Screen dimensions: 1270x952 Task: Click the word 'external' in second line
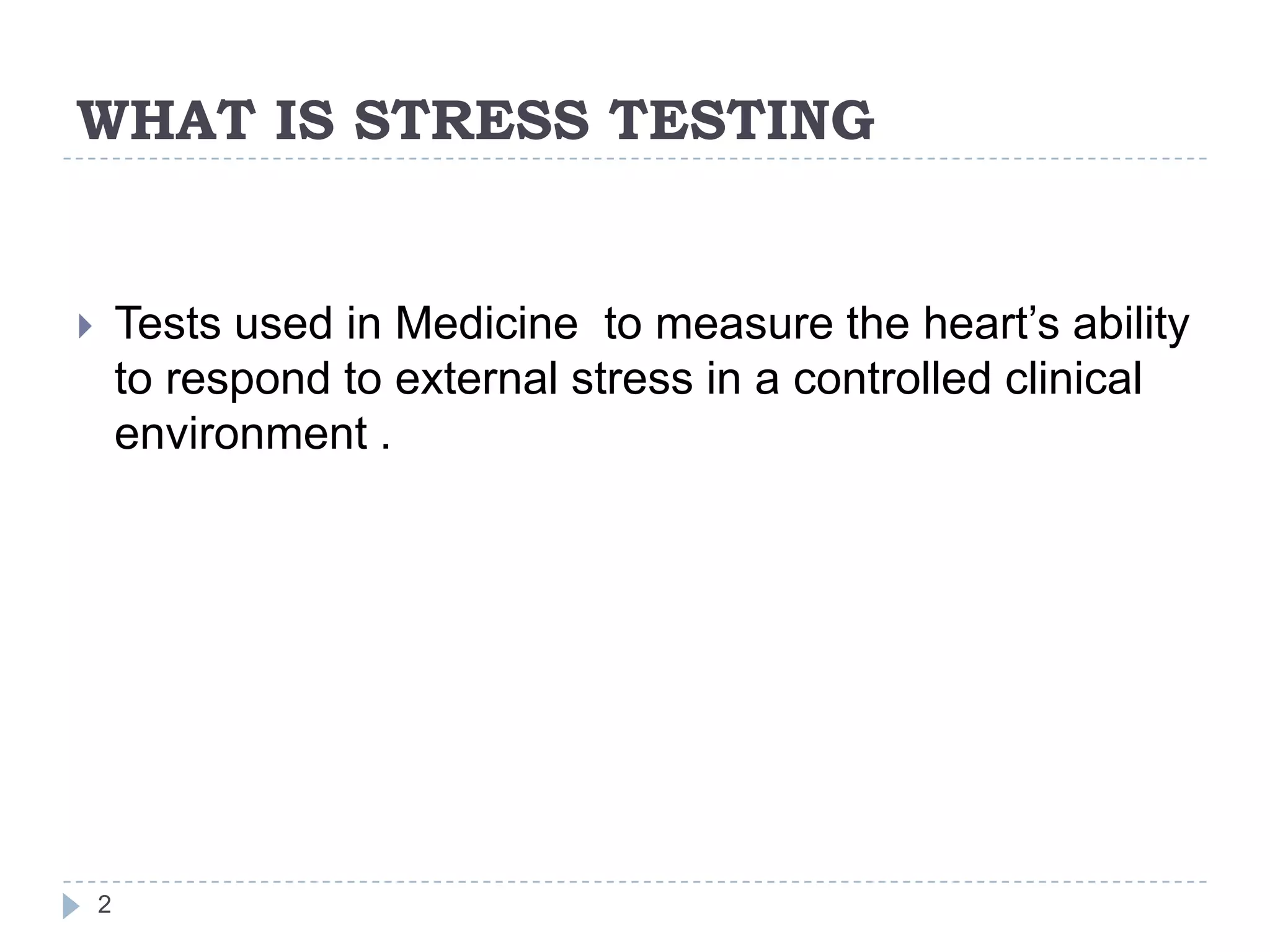pos(476,378)
